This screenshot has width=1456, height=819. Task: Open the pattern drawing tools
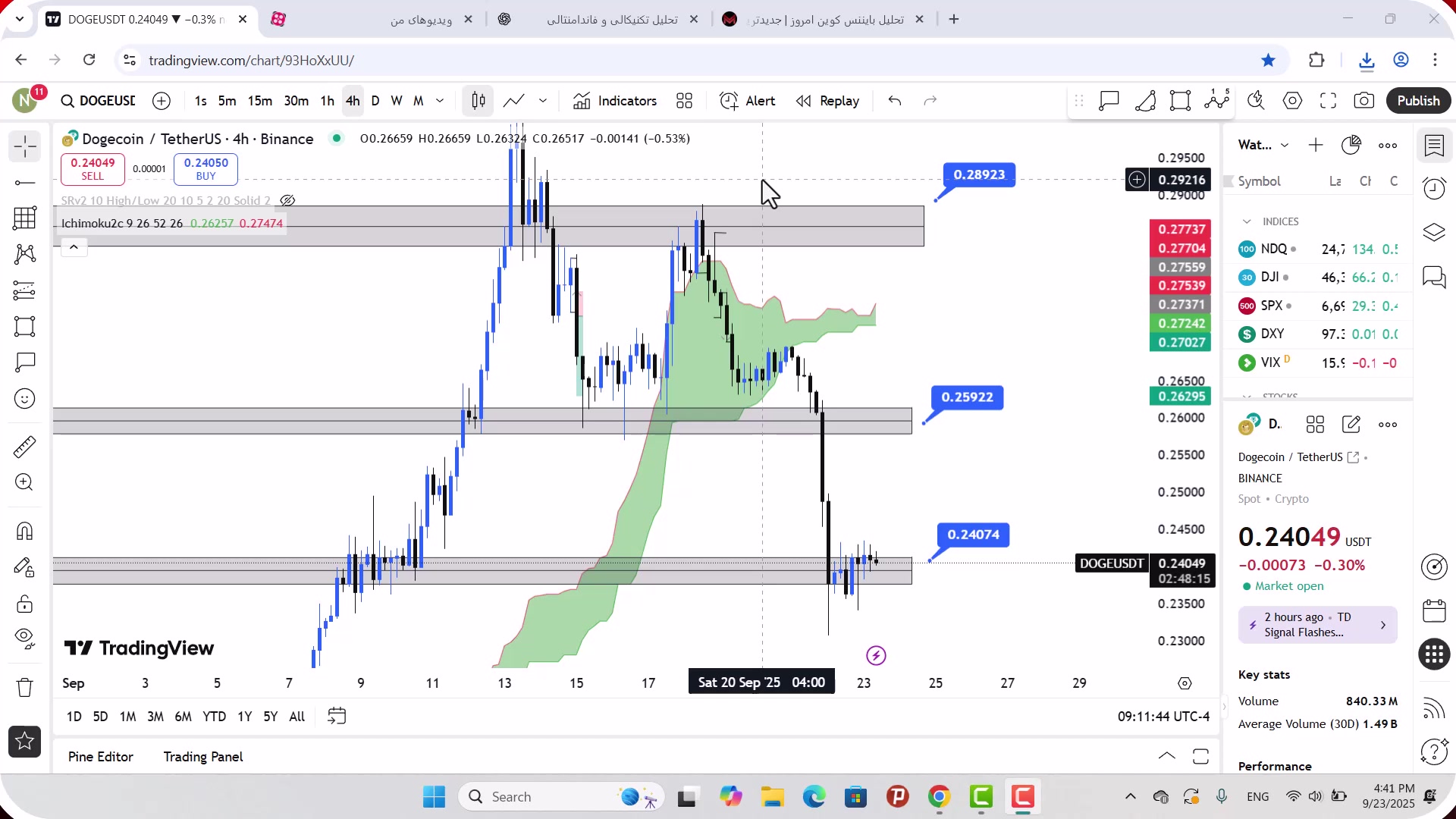tap(25, 254)
